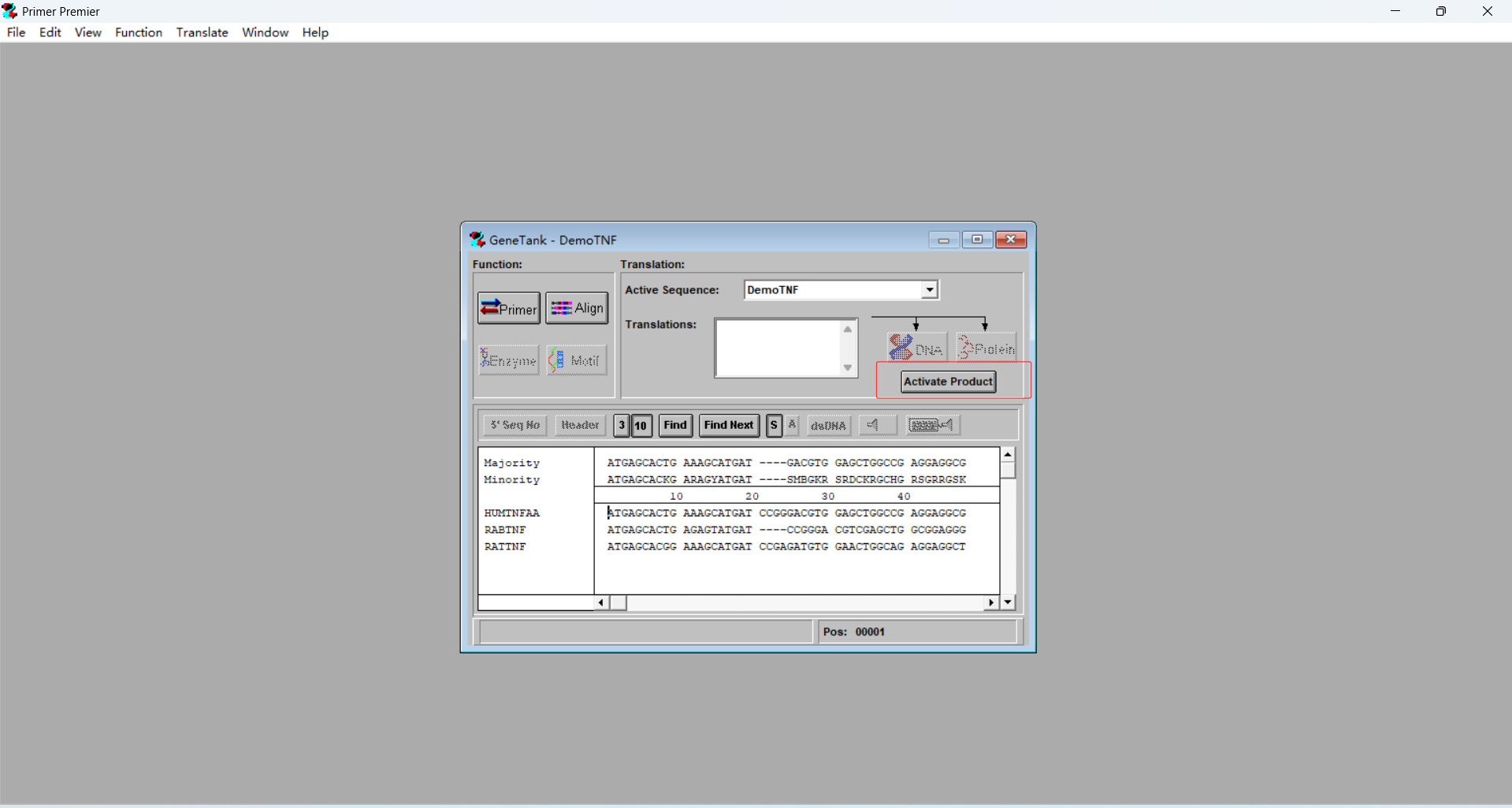This screenshot has width=1512, height=808.
Task: Toggle the S sense strand button
Action: (x=774, y=426)
